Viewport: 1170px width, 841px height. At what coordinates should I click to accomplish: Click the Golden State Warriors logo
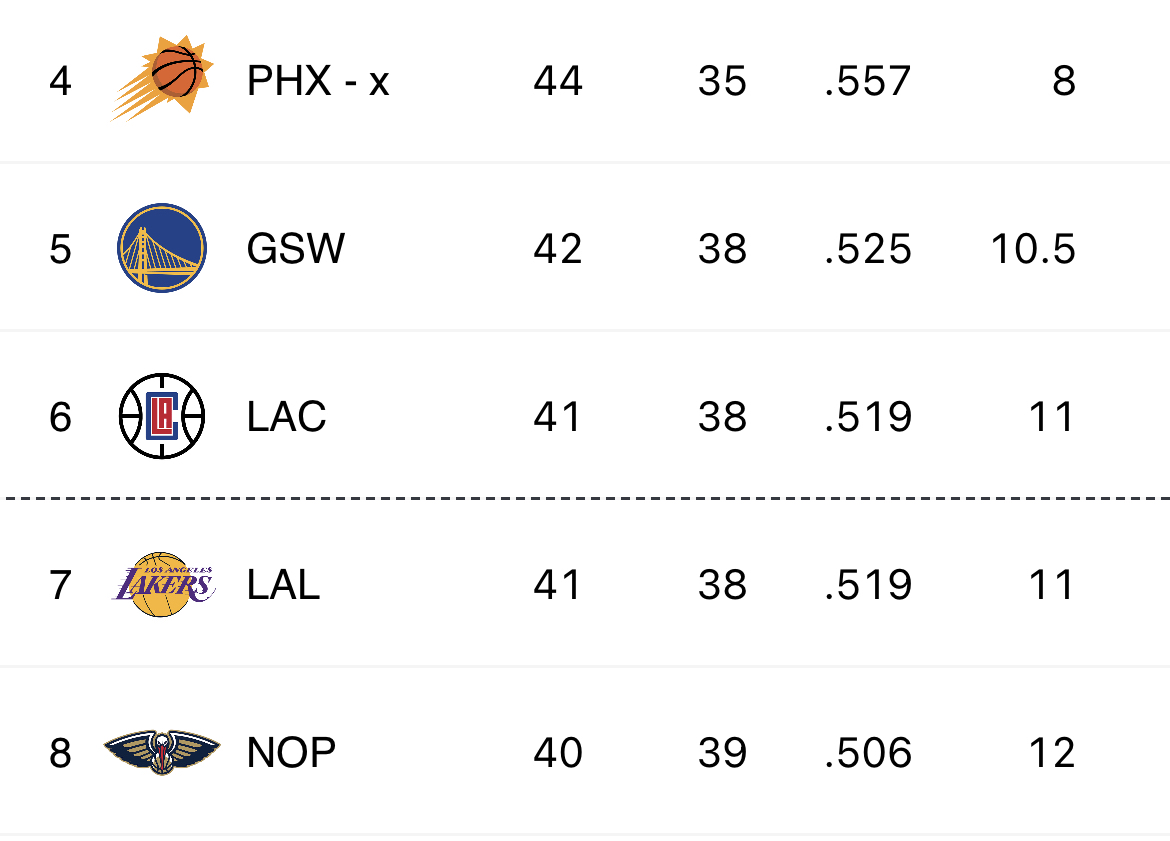click(162, 248)
